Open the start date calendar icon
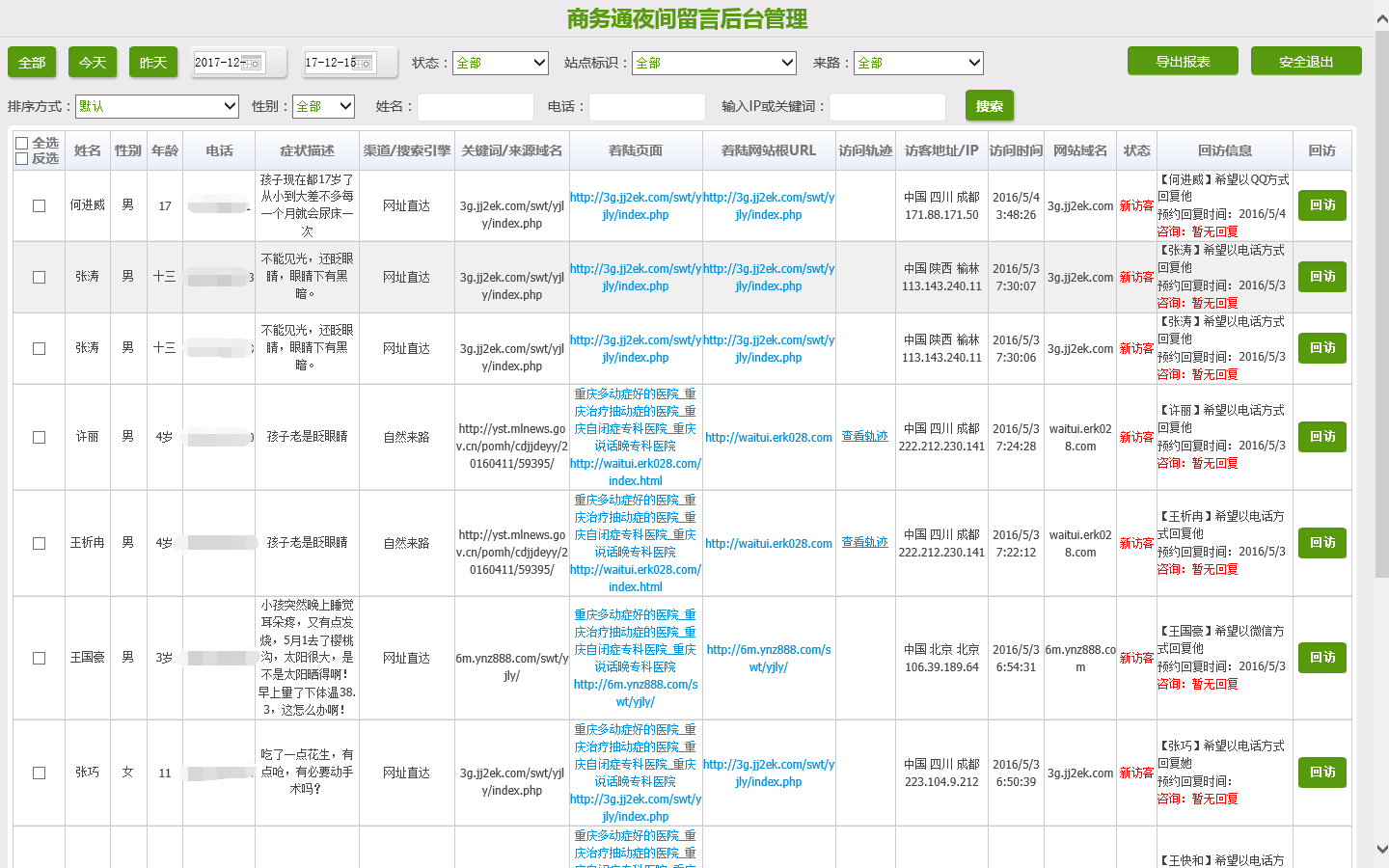 click(x=253, y=64)
